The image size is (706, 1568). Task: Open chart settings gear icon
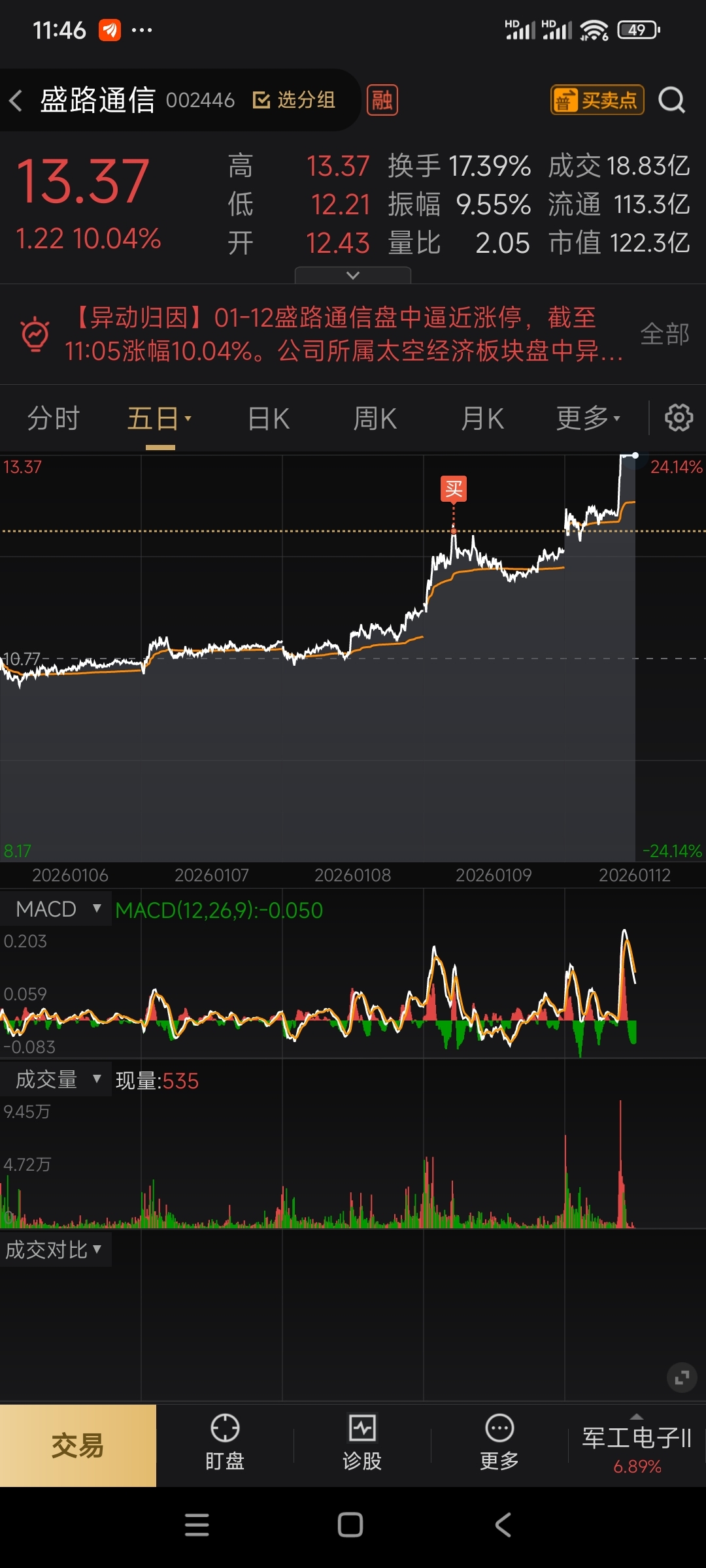click(x=679, y=417)
